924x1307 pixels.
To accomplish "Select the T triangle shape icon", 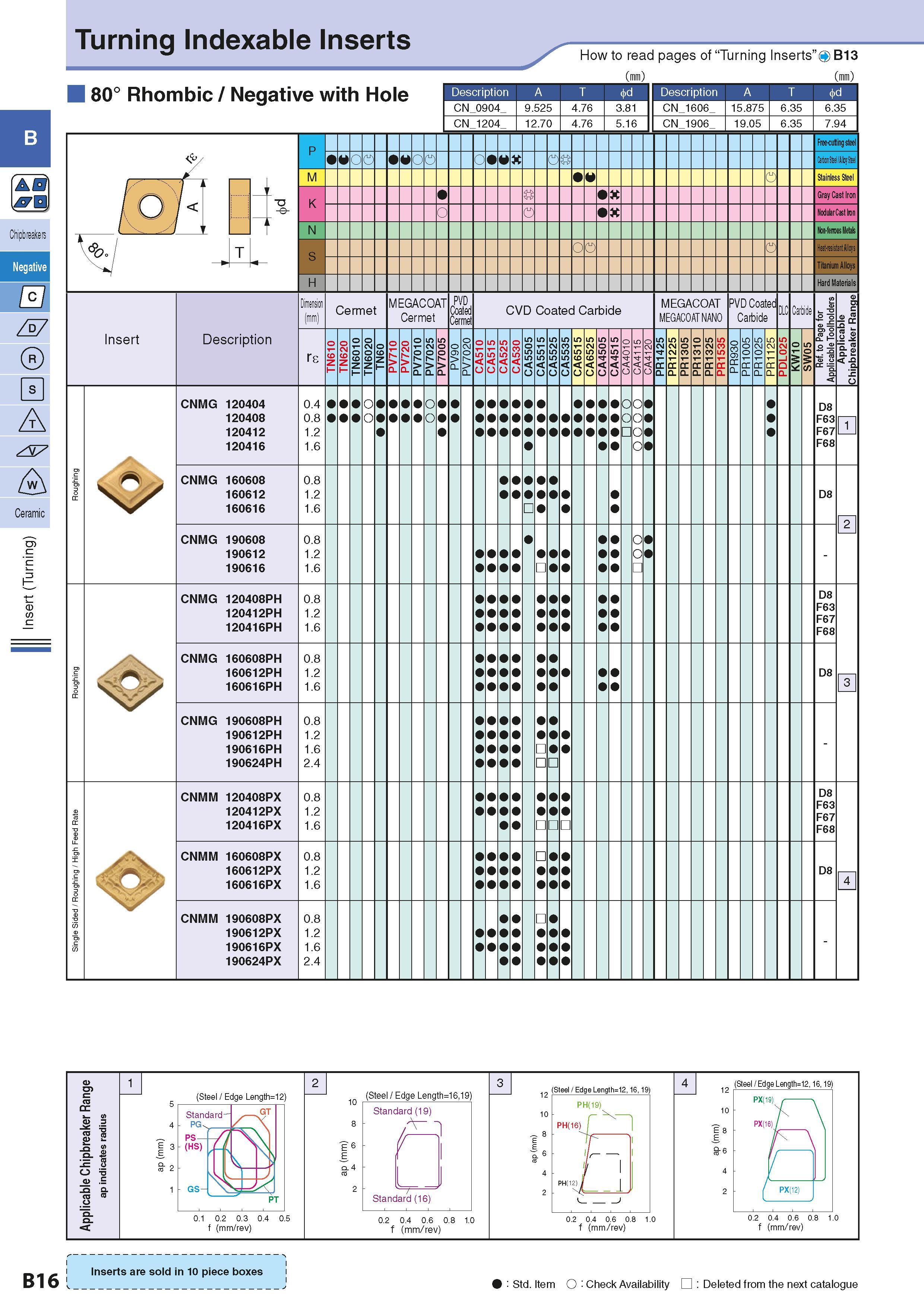I will click(32, 421).
